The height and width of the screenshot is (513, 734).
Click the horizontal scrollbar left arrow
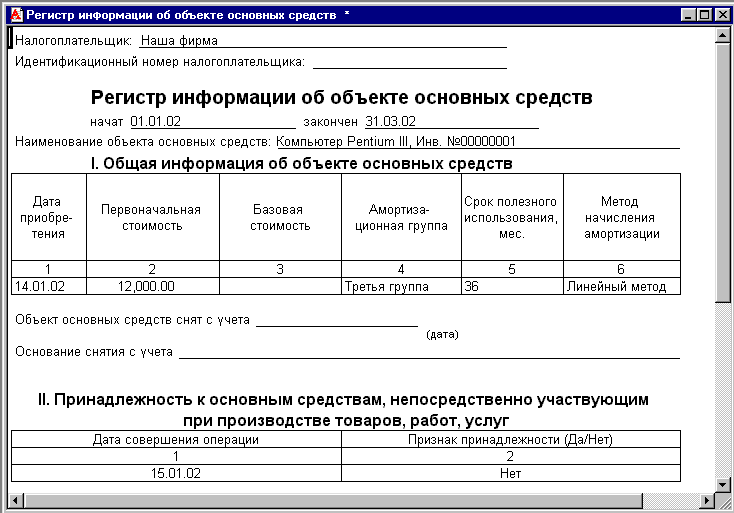coord(15,500)
